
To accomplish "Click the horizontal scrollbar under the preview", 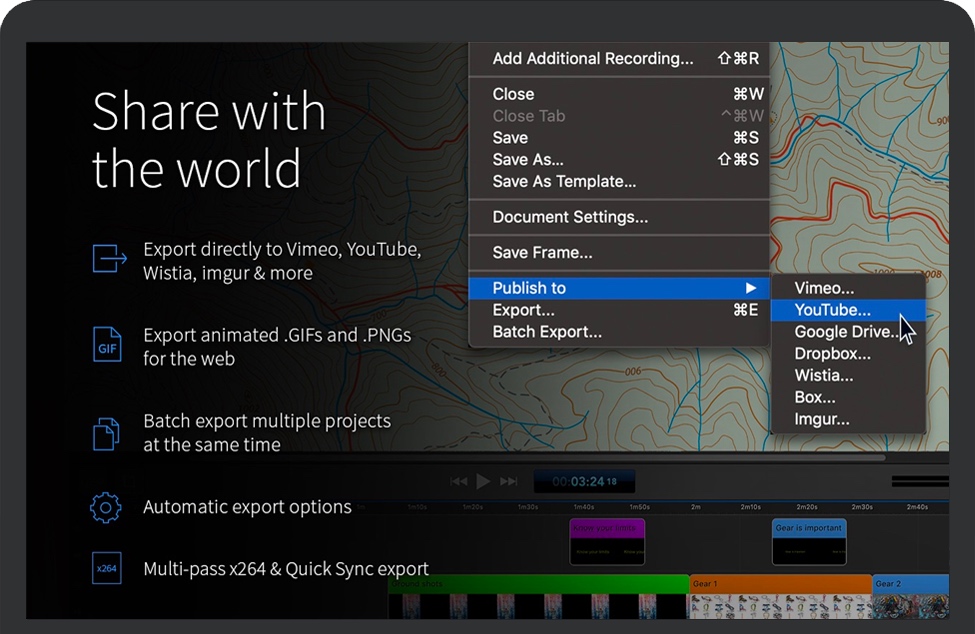I will [640, 458].
